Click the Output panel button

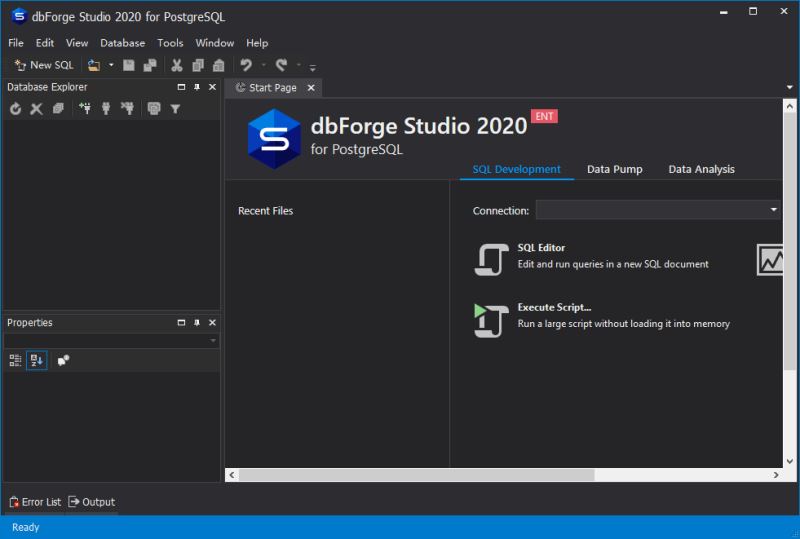pos(91,502)
